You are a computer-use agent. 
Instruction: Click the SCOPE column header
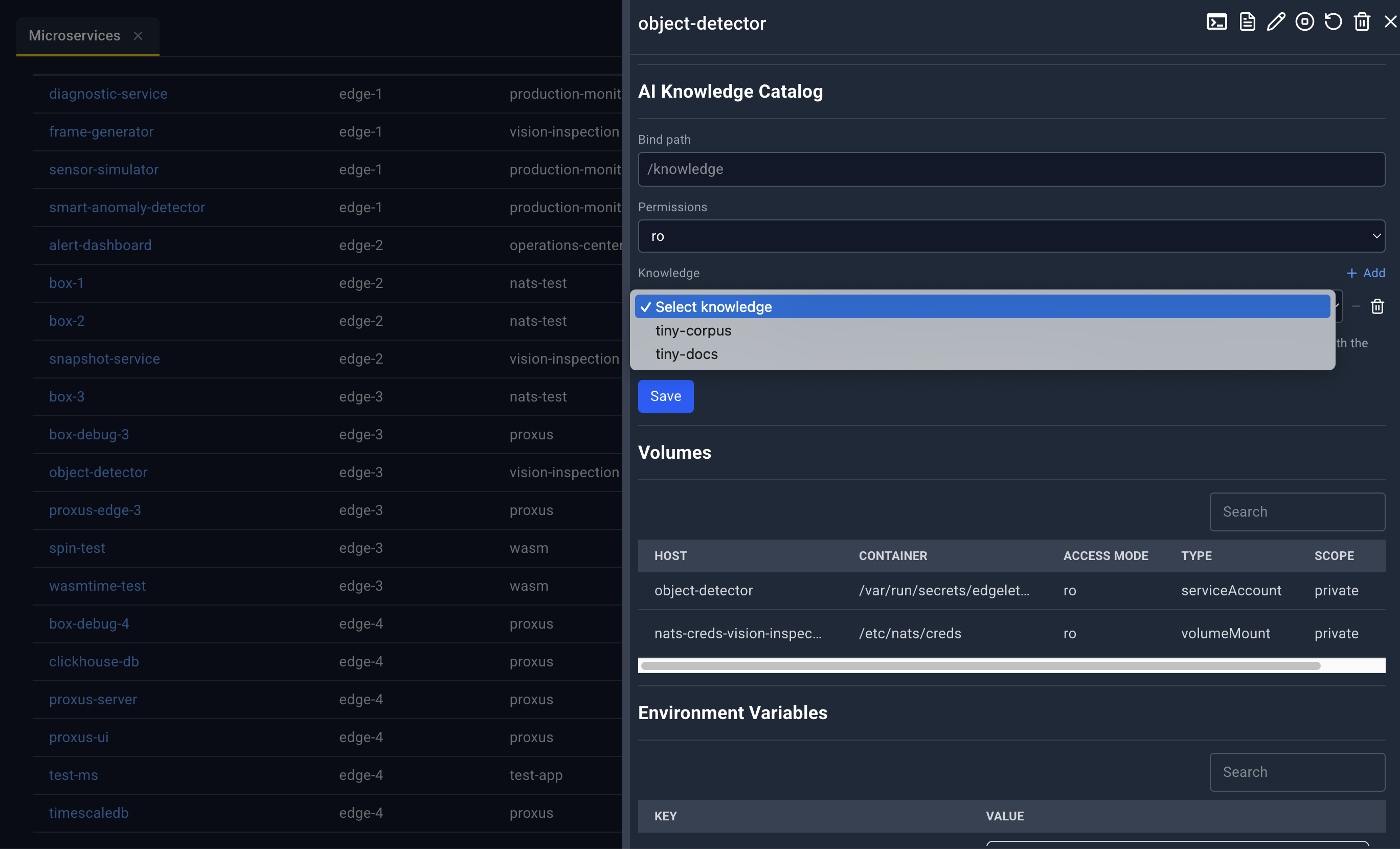coord(1334,556)
